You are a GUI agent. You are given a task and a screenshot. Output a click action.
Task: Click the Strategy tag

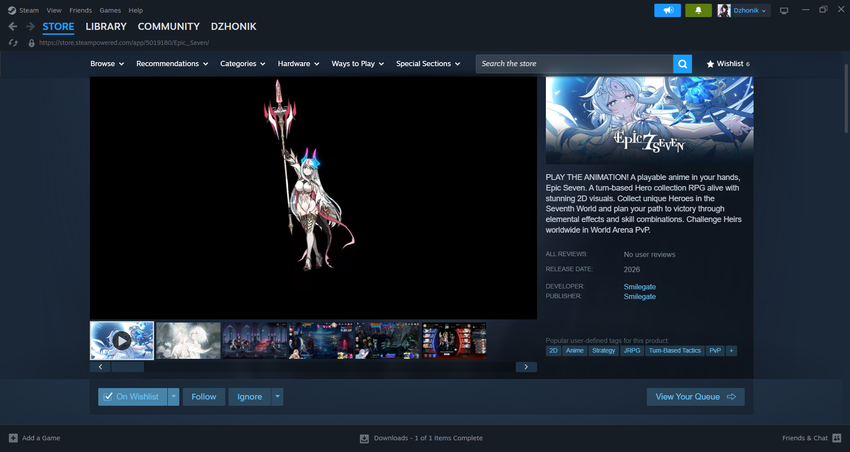tap(603, 351)
